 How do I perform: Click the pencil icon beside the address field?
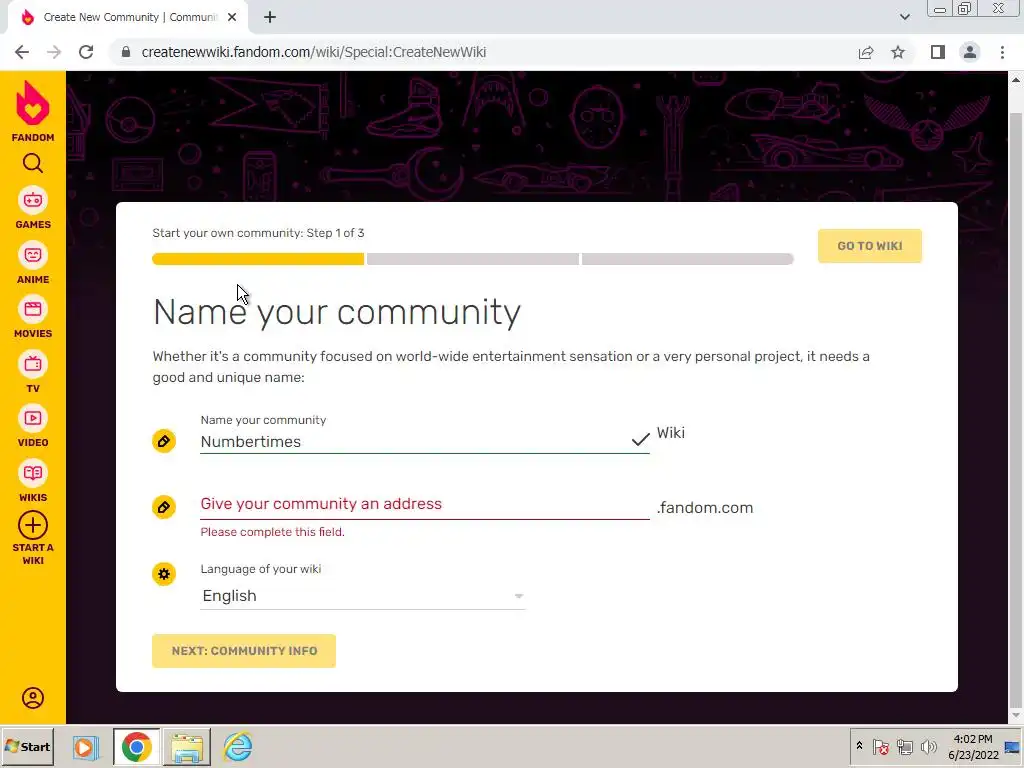tap(164, 507)
